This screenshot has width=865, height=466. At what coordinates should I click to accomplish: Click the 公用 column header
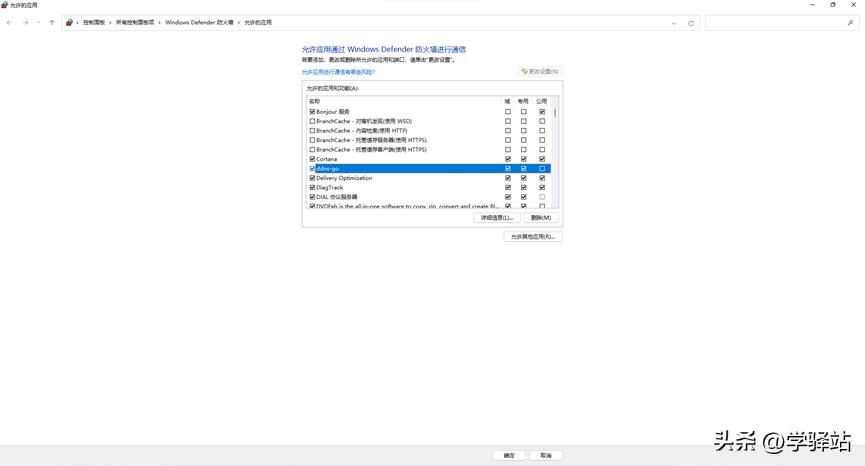(542, 101)
